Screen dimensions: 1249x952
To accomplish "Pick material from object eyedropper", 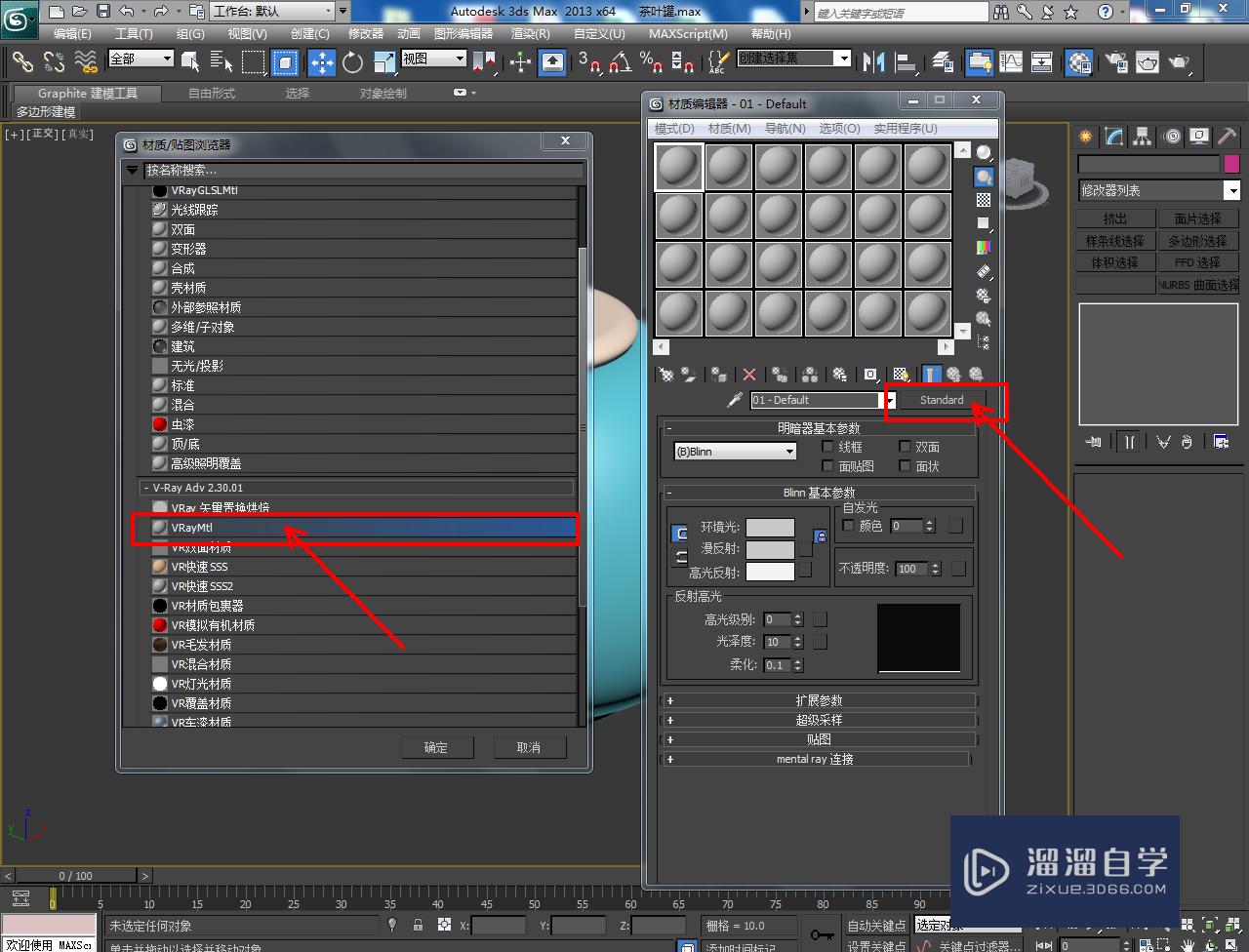I will click(736, 400).
